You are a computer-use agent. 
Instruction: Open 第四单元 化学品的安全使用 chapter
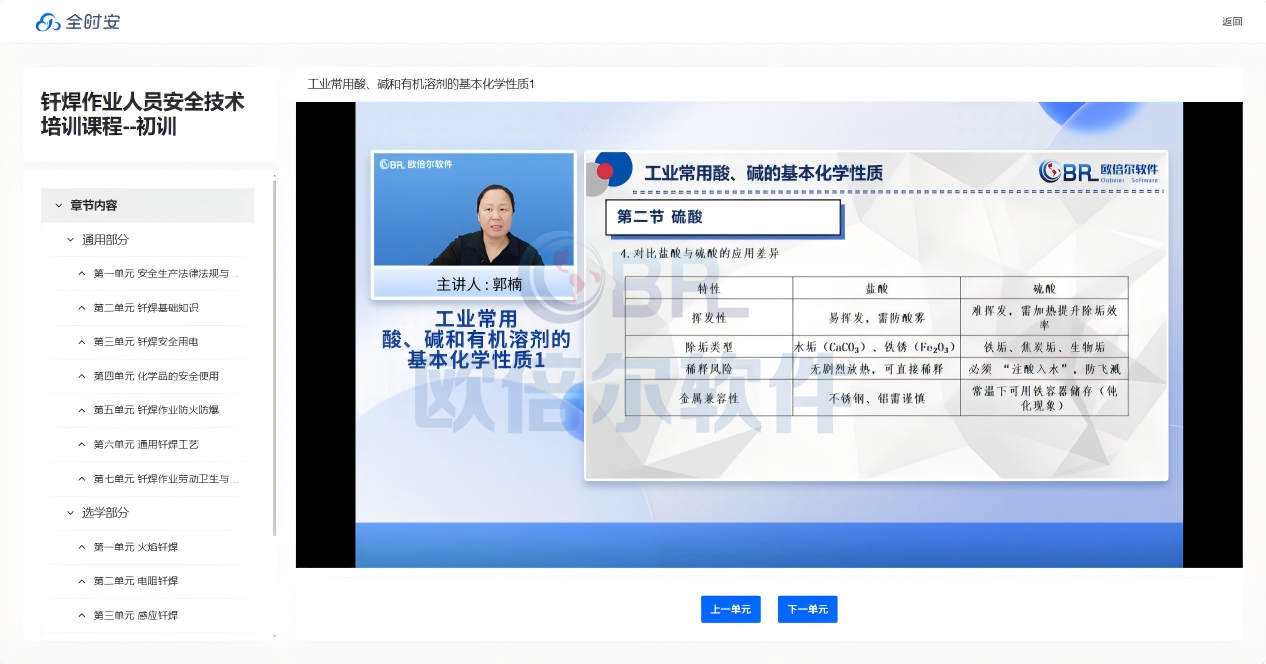click(x=156, y=376)
